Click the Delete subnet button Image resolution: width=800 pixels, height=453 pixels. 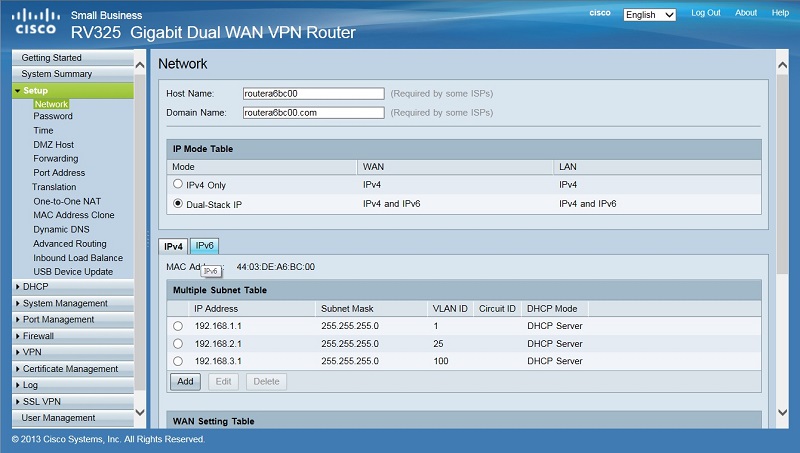(266, 382)
